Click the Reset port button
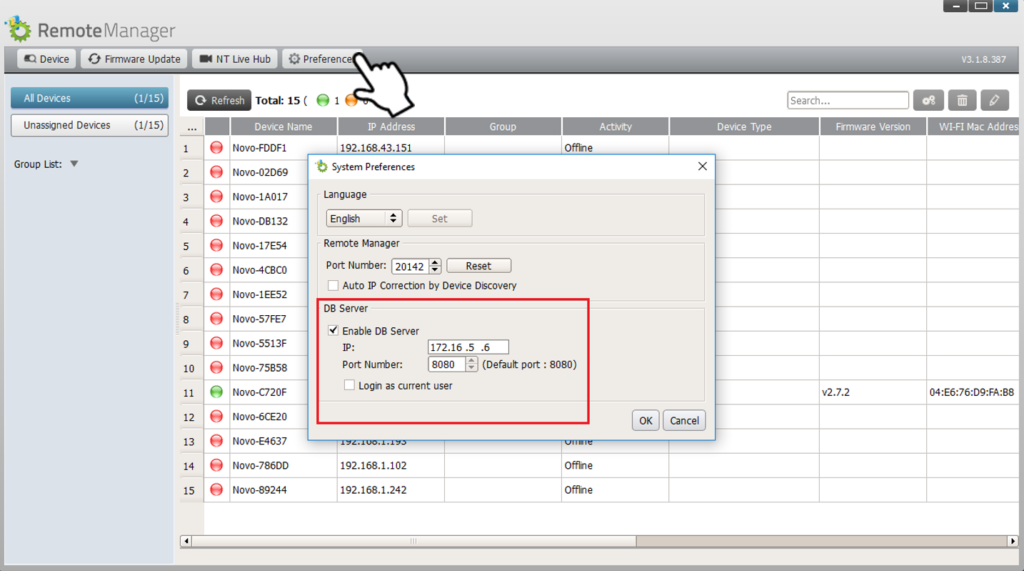 click(x=479, y=266)
